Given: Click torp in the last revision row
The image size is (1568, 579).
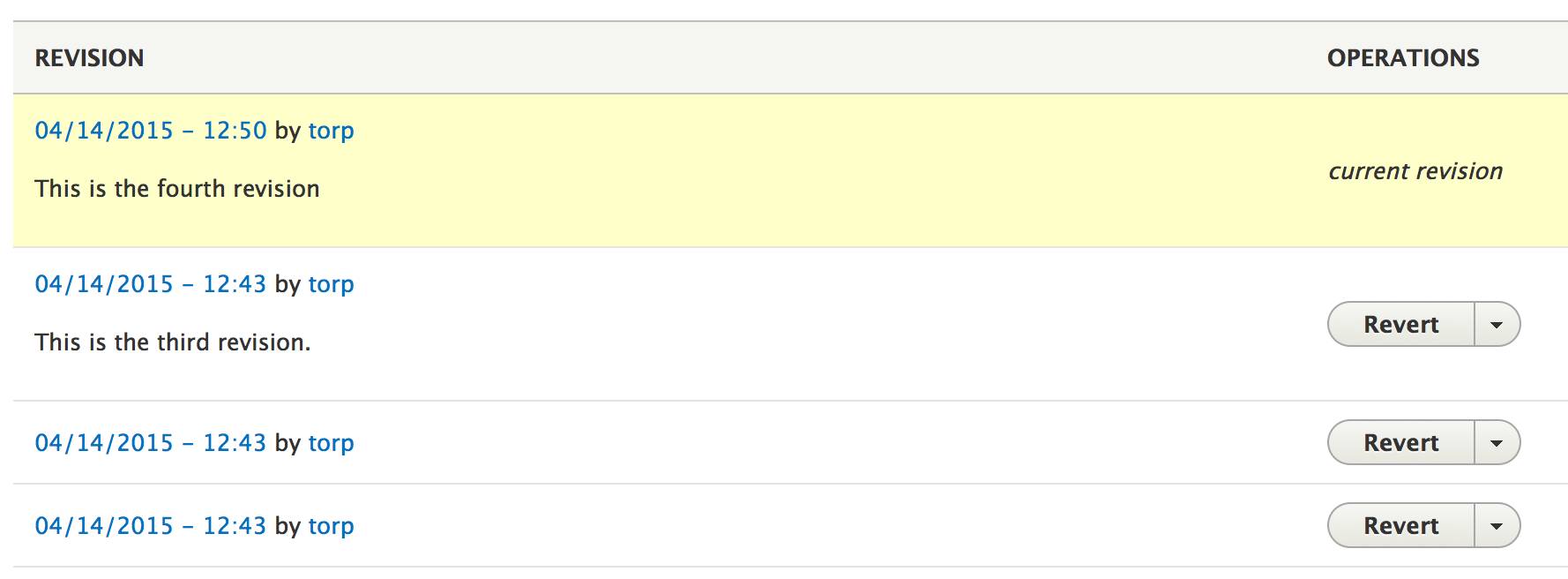Looking at the screenshot, I should tap(331, 525).
